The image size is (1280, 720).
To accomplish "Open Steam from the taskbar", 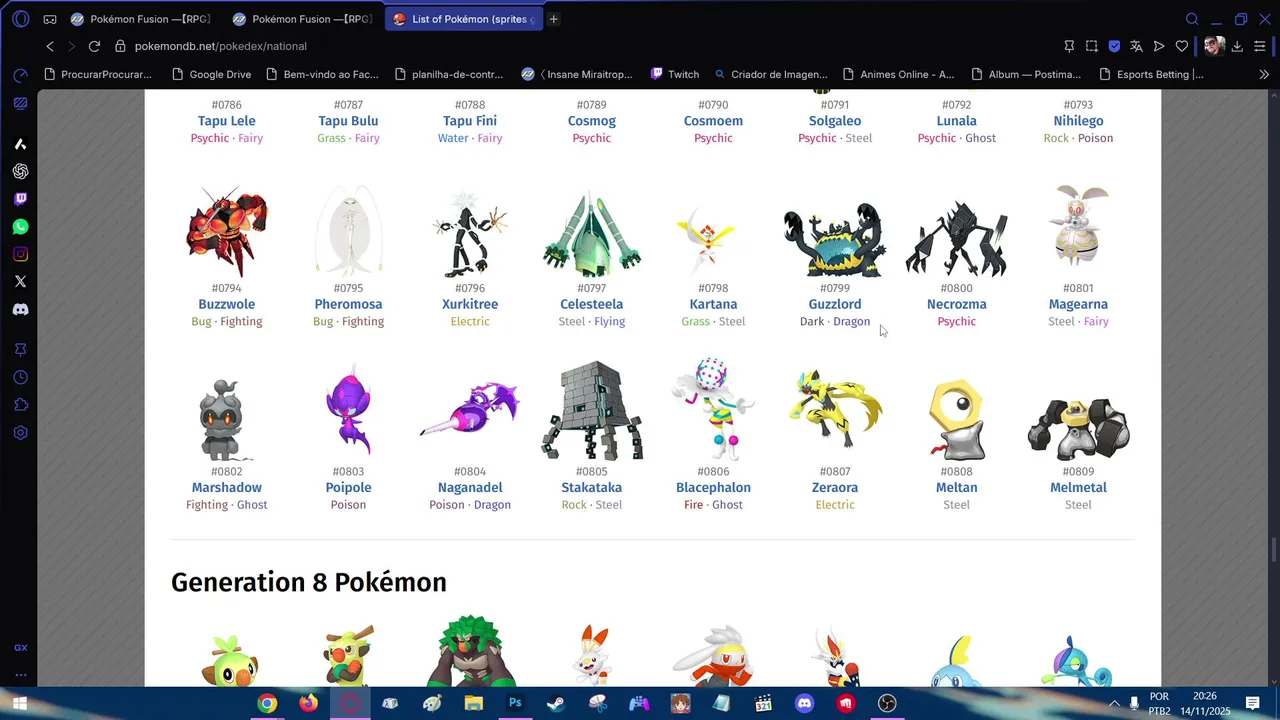I will (556, 704).
